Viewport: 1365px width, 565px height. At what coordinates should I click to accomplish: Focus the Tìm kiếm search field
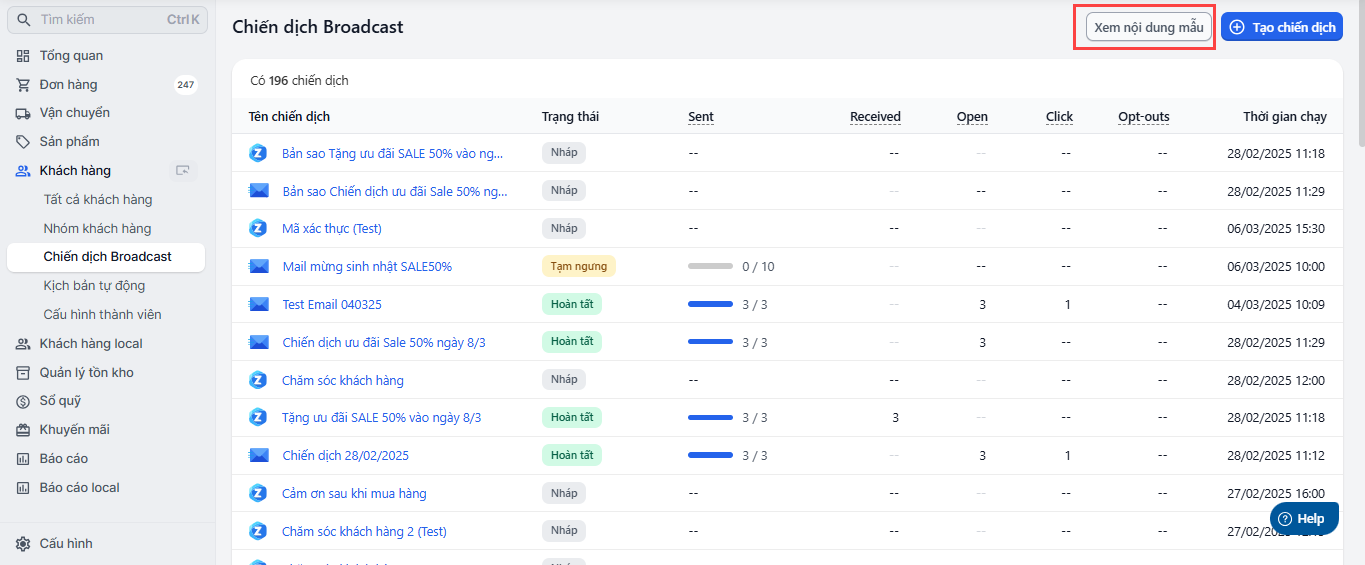click(100, 20)
